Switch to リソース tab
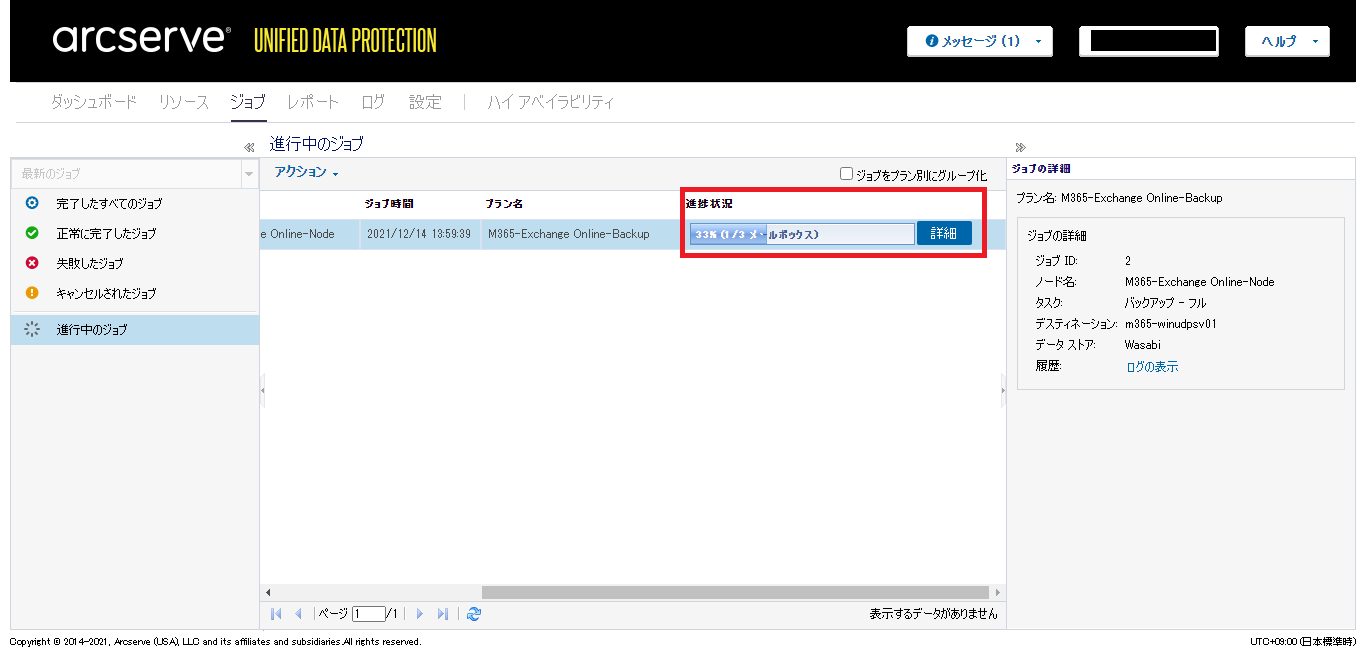This screenshot has height=651, width=1366. tap(184, 102)
